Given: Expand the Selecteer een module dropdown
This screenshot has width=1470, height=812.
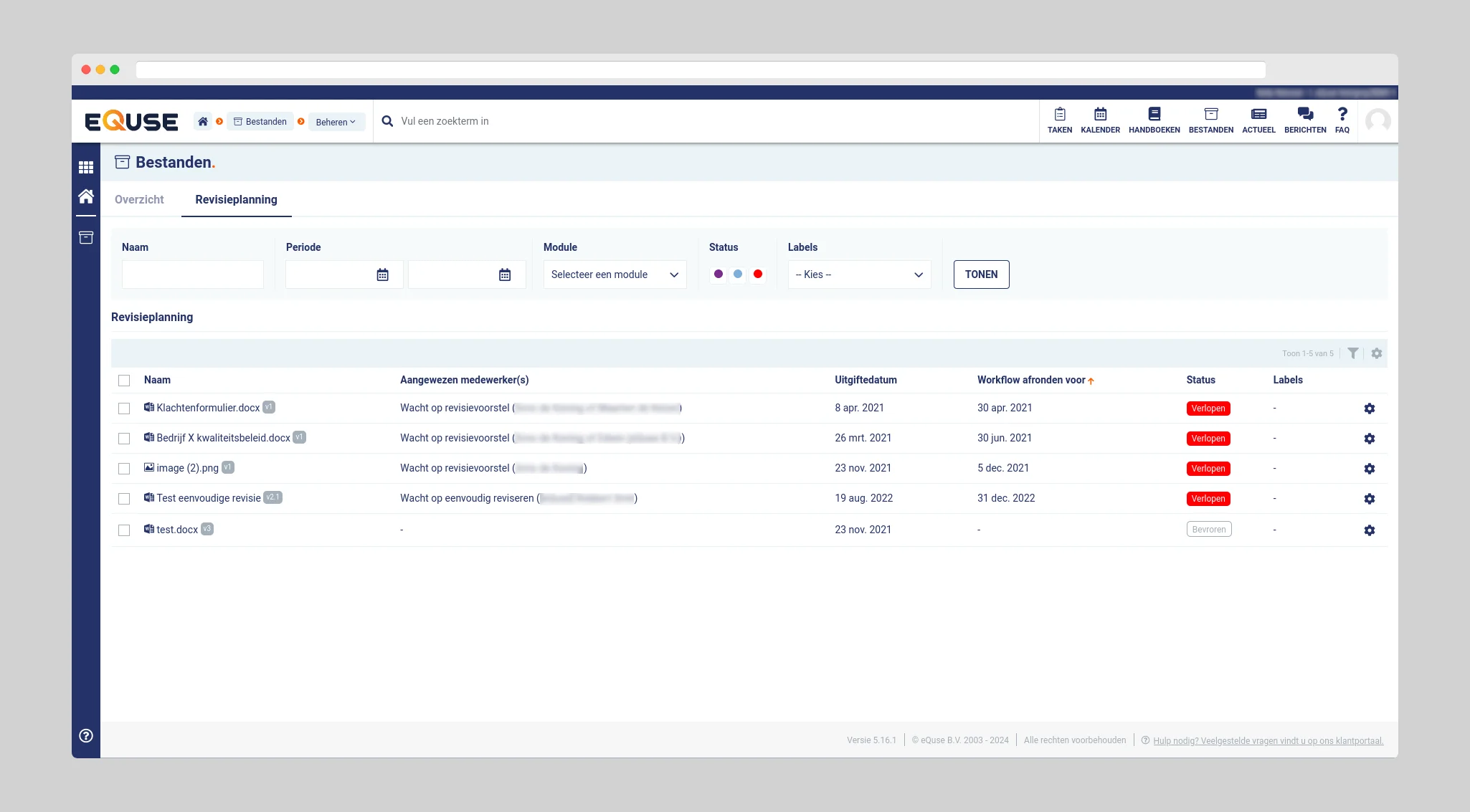Looking at the screenshot, I should tap(615, 275).
